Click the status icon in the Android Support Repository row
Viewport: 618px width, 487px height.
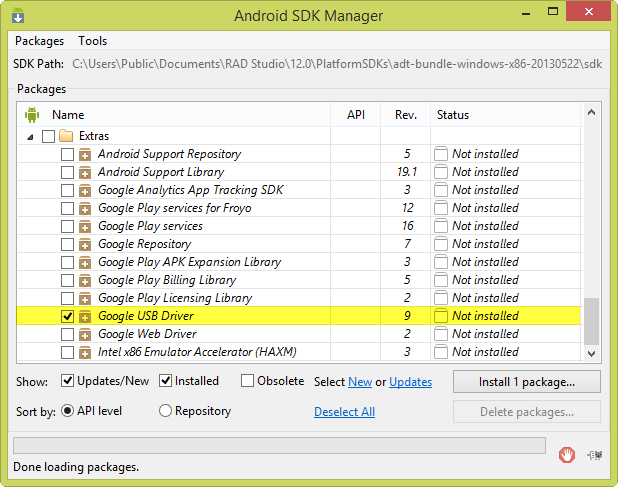[x=441, y=154]
